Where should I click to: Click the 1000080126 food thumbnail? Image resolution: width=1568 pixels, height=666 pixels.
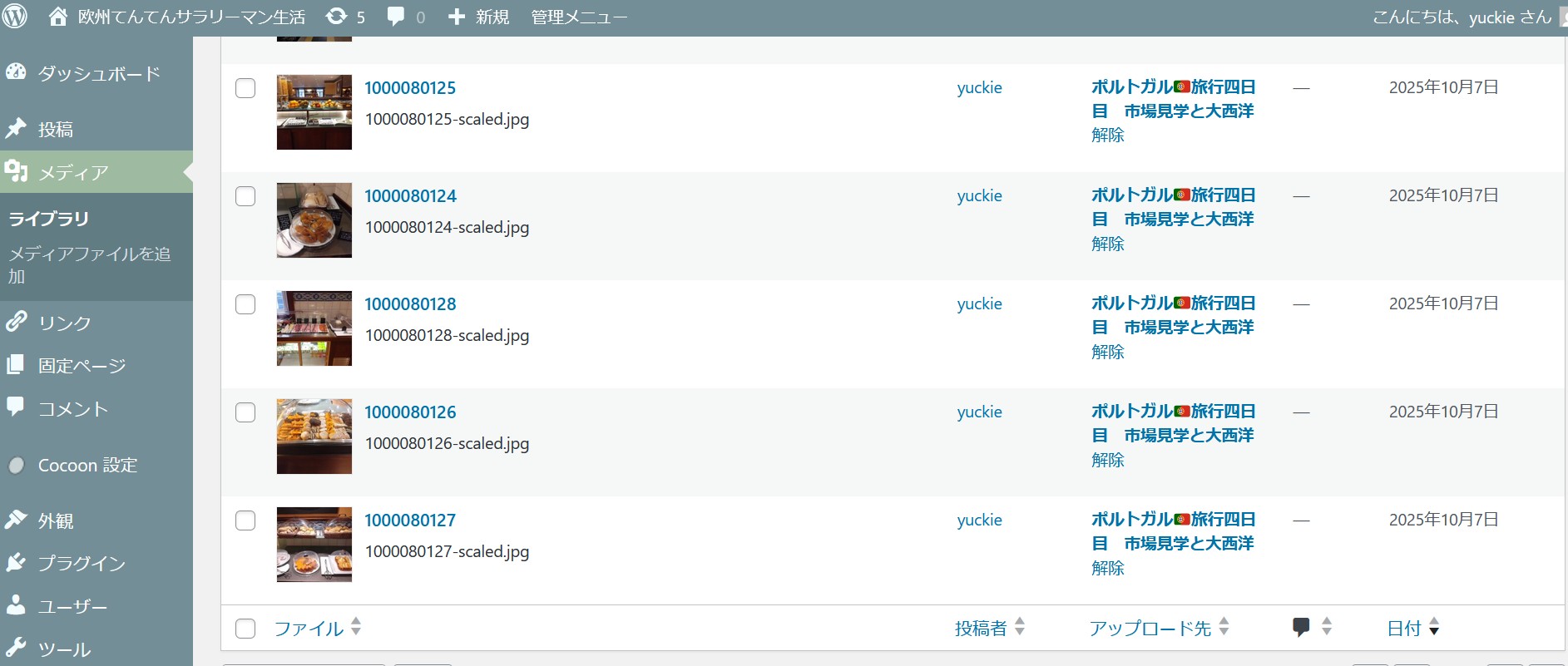click(x=314, y=437)
